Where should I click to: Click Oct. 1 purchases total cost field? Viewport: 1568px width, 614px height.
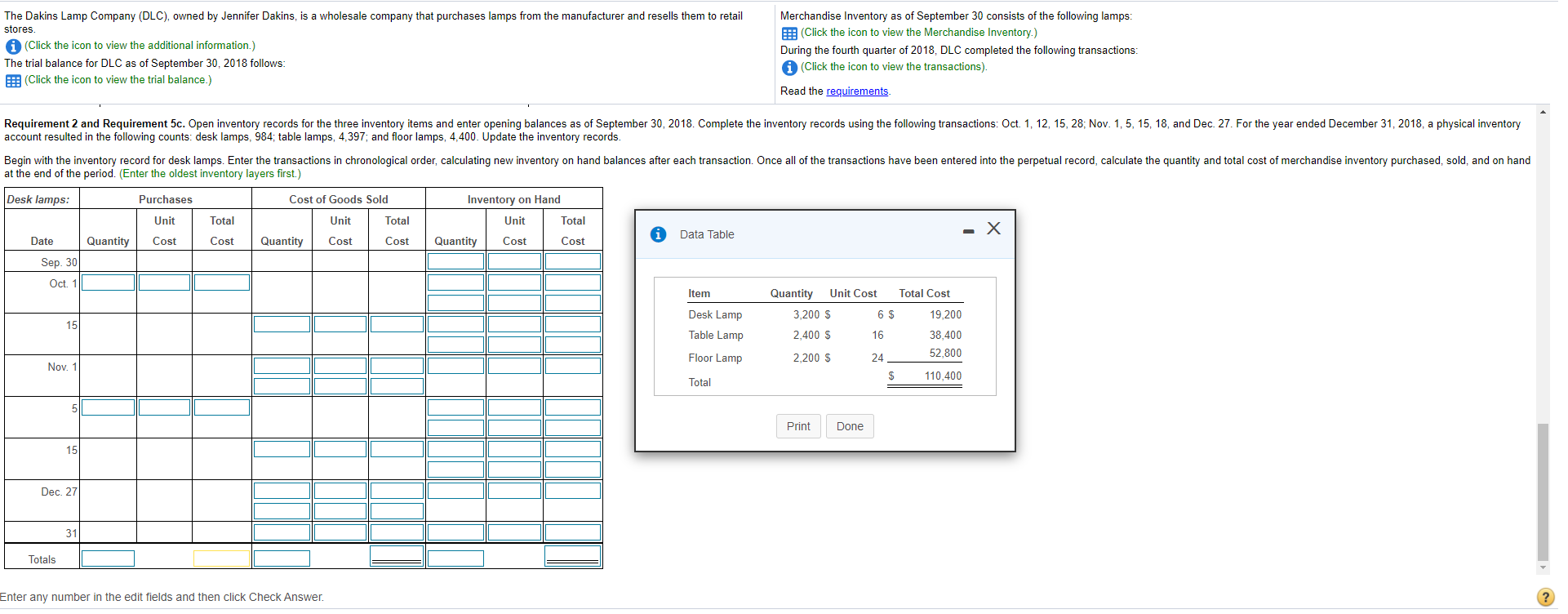pyautogui.click(x=222, y=283)
